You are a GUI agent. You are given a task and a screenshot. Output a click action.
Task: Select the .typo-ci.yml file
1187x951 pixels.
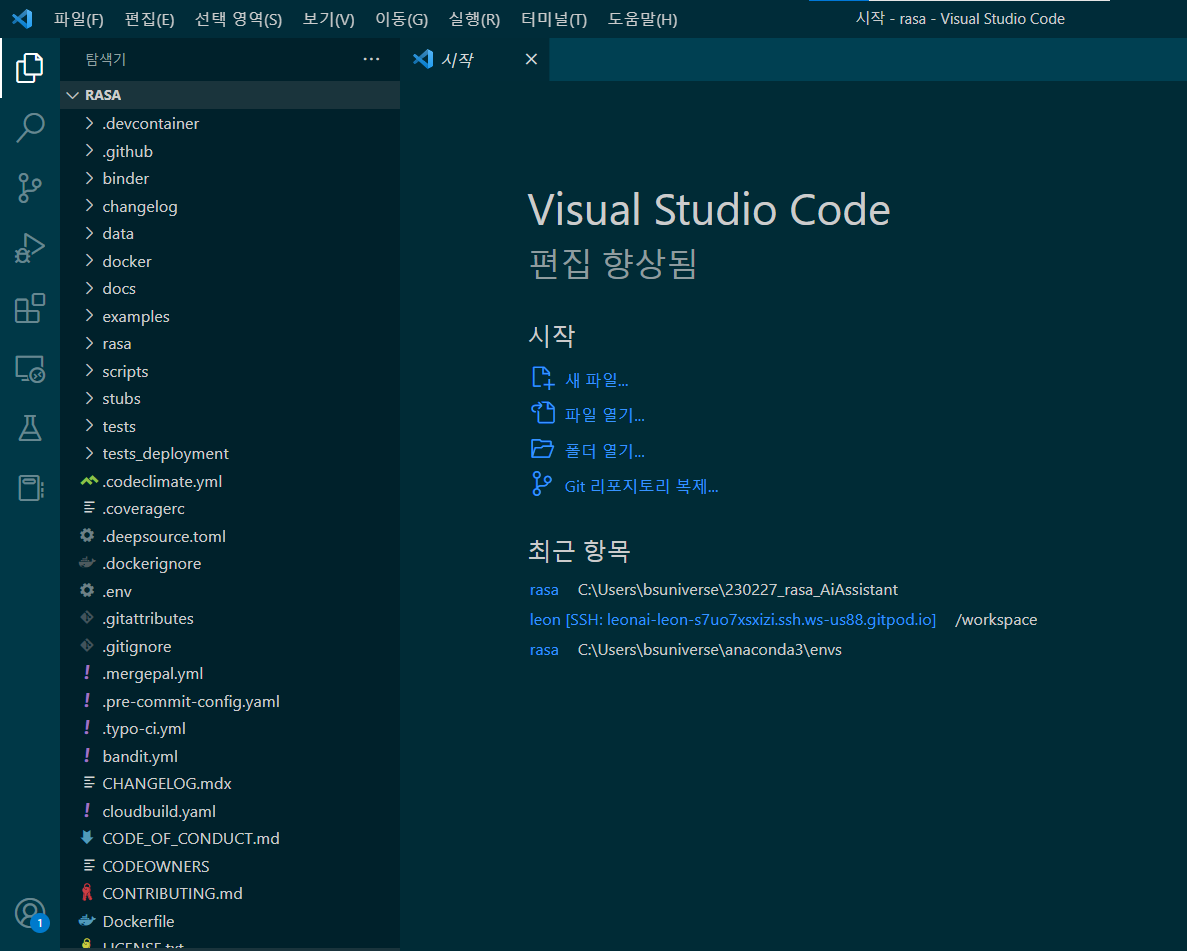(229, 728)
